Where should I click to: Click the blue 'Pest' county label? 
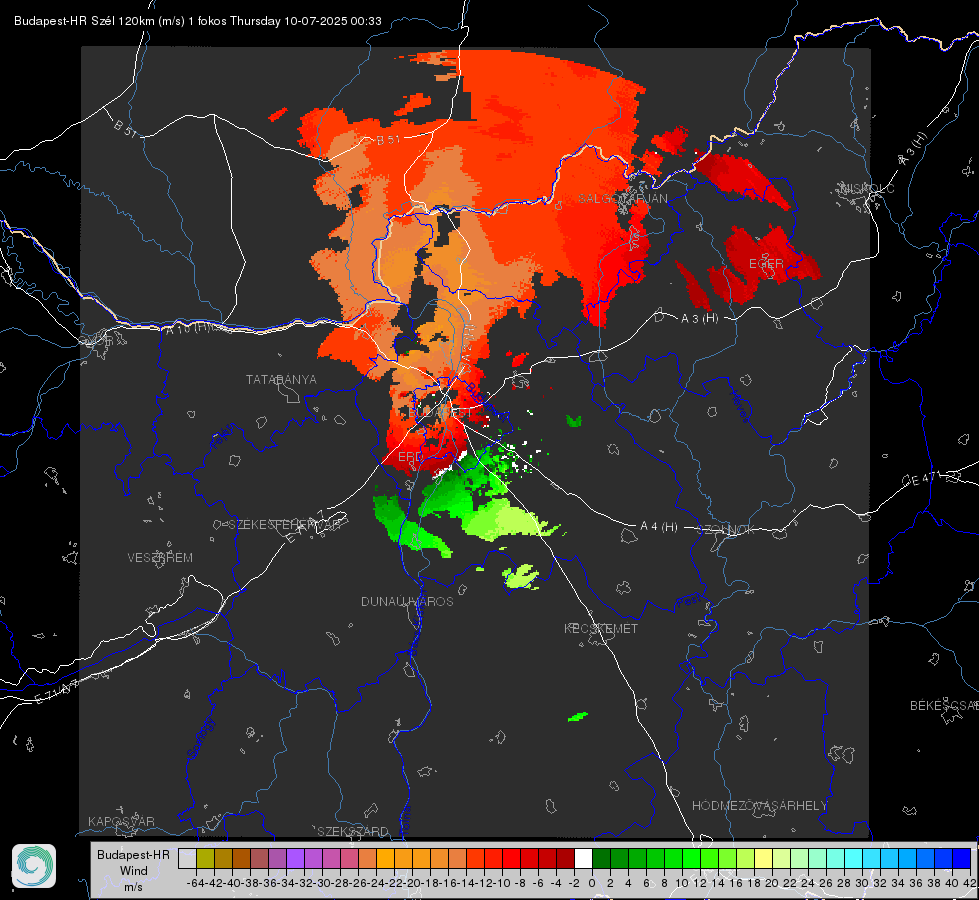689,602
